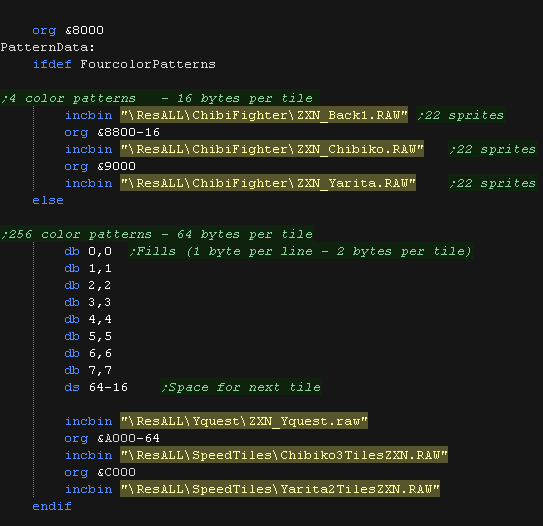Click the org &8800-16 line

[112, 132]
